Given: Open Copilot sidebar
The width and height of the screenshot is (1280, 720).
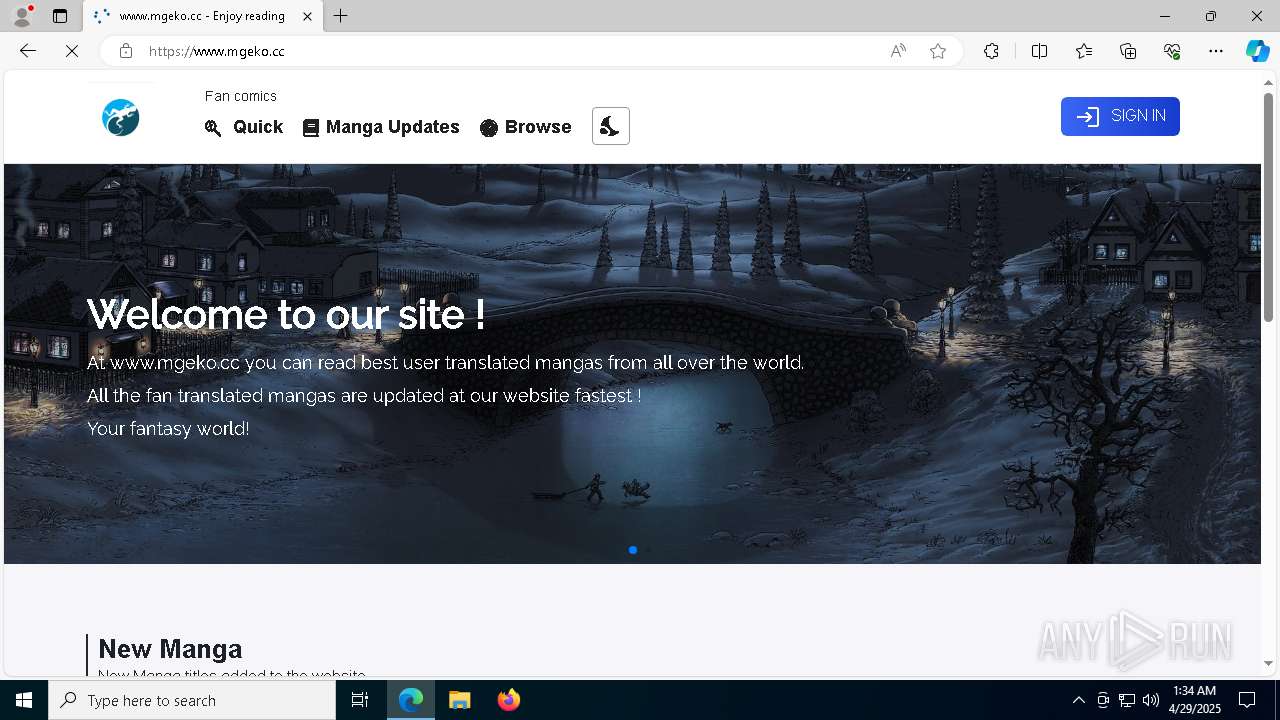Looking at the screenshot, I should pos(1257,51).
